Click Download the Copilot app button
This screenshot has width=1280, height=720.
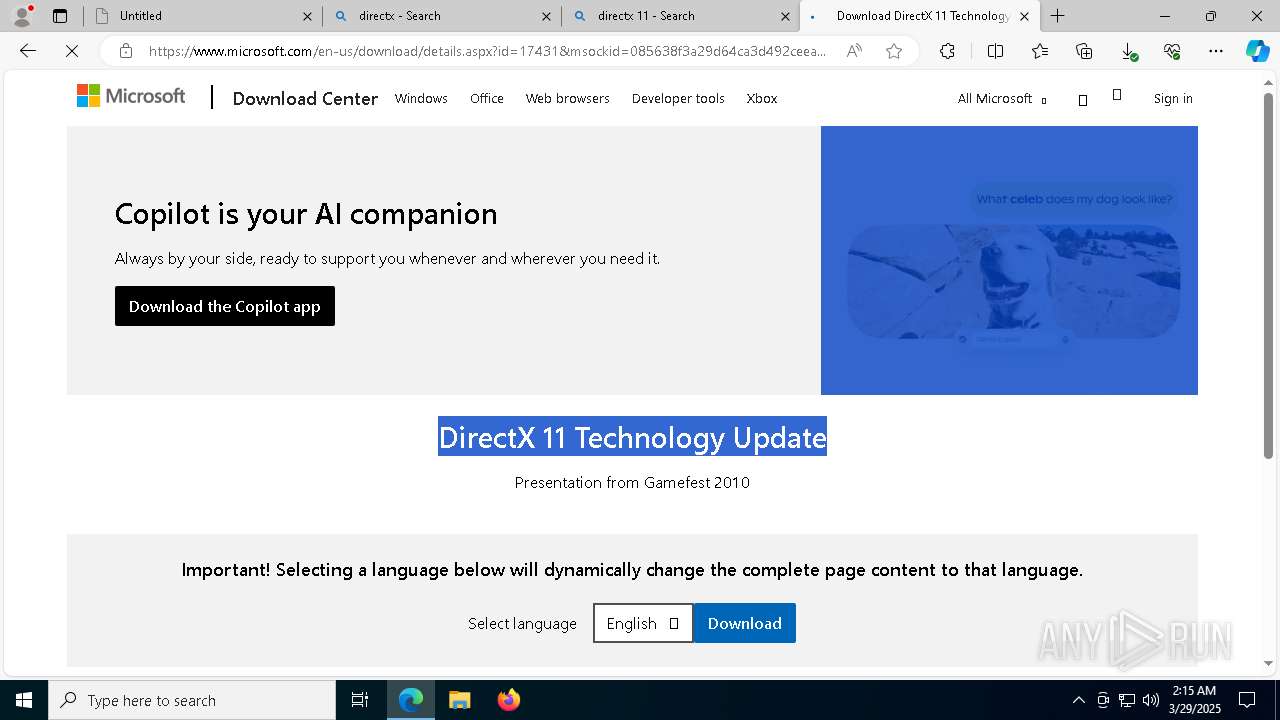point(225,306)
